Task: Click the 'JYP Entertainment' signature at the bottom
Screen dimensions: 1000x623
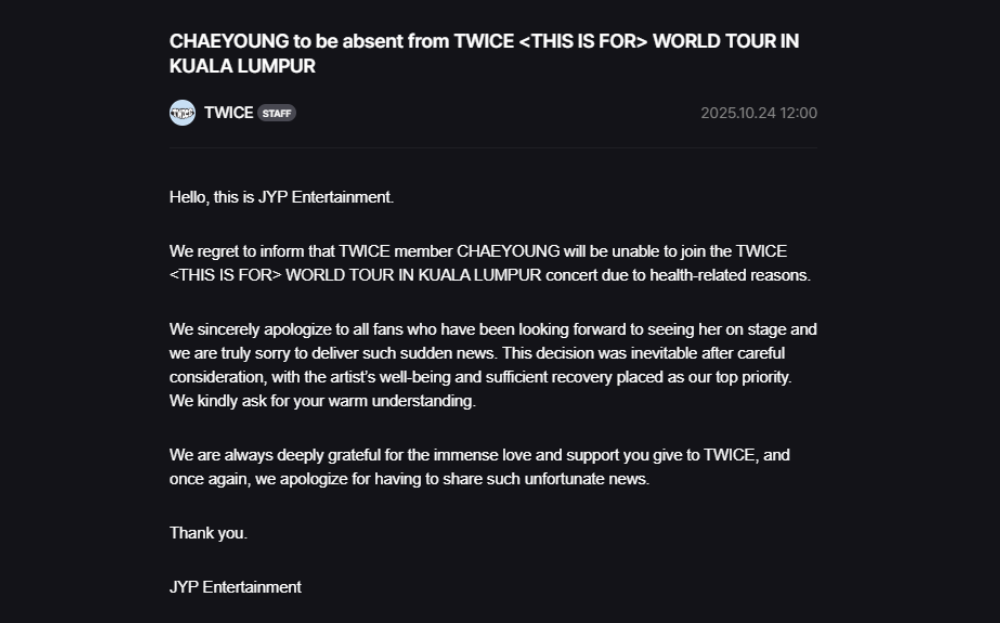Action: (235, 587)
